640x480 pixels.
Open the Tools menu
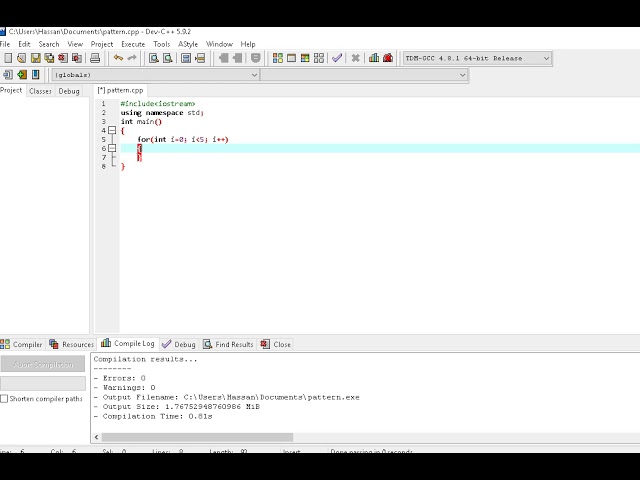tap(162, 44)
